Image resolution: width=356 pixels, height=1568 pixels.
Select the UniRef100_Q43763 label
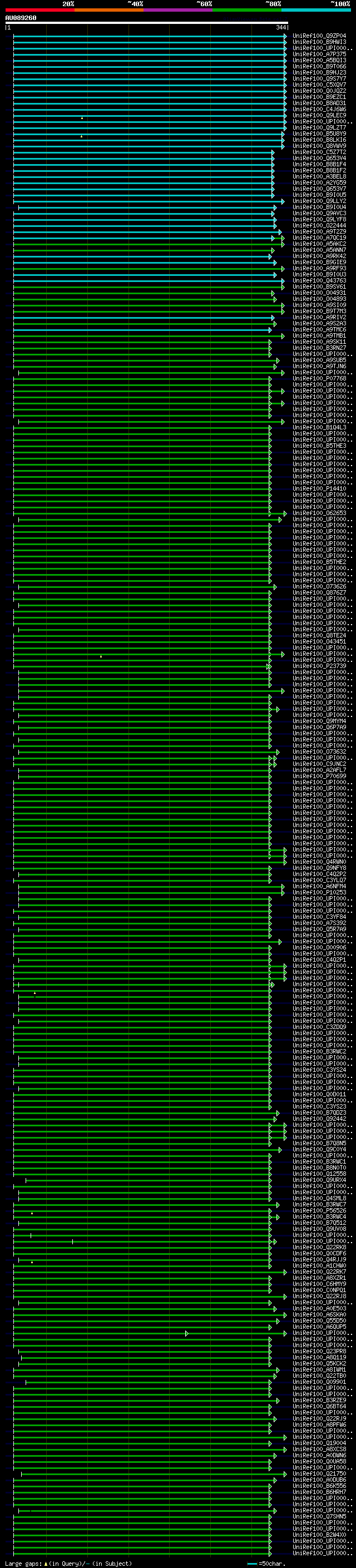tap(319, 280)
